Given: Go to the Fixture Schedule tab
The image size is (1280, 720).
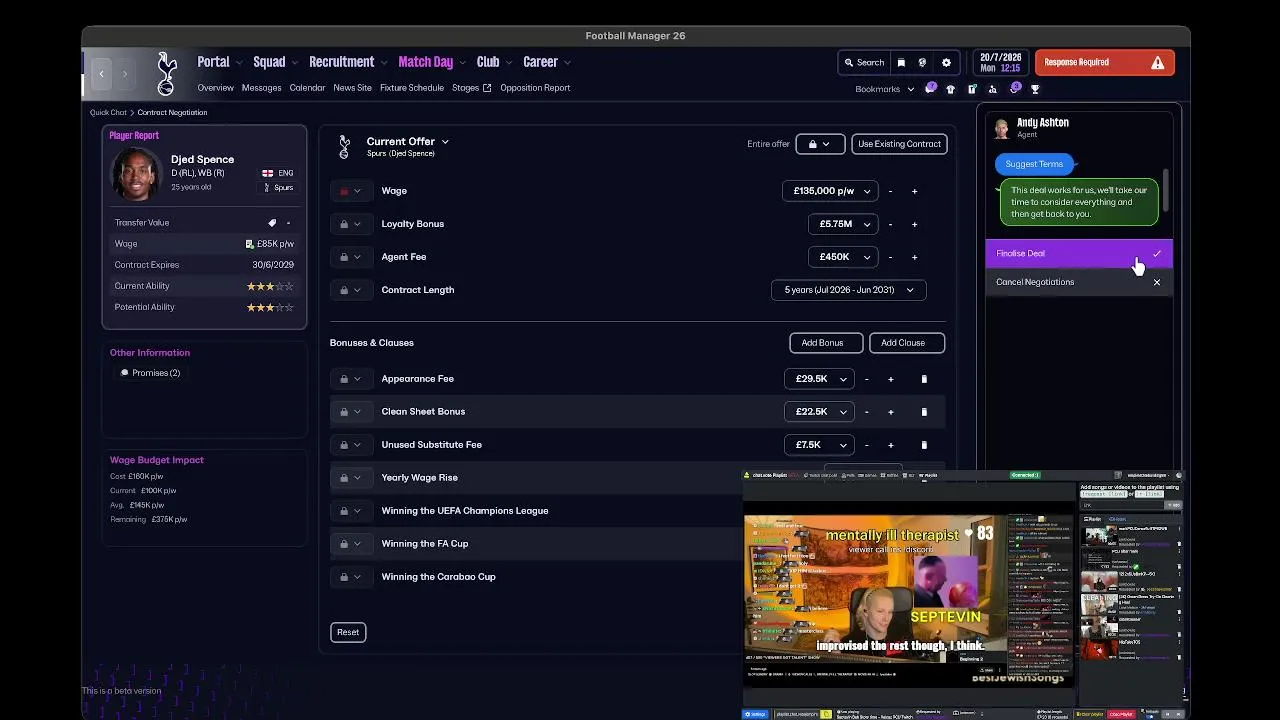Looking at the screenshot, I should point(412,88).
